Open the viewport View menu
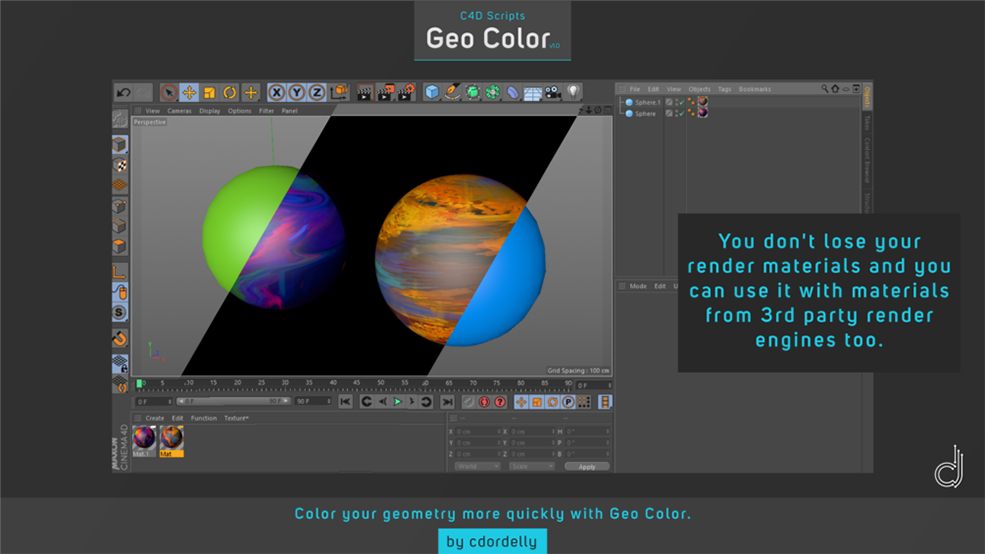This screenshot has width=985, height=554. 153,111
